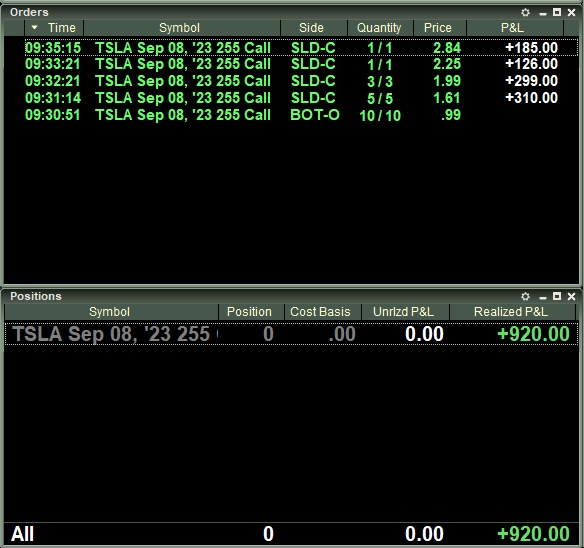Click the Realized P&L column header

click(512, 312)
